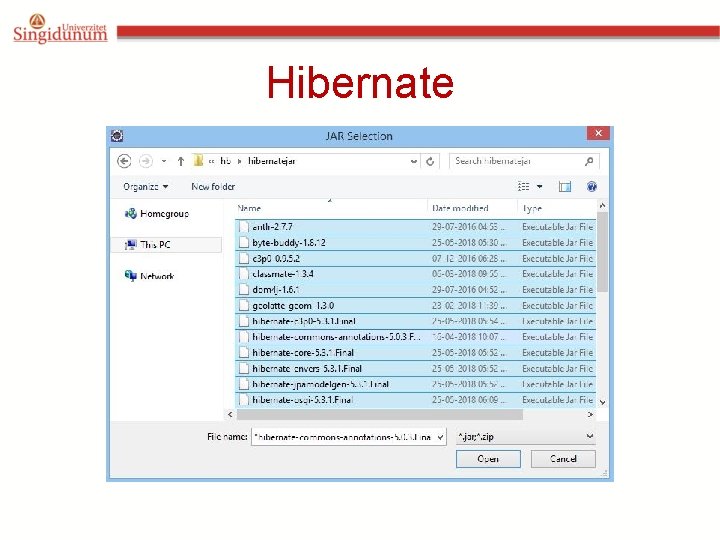Click the vertical scrollbar thumb

click(x=602, y=252)
